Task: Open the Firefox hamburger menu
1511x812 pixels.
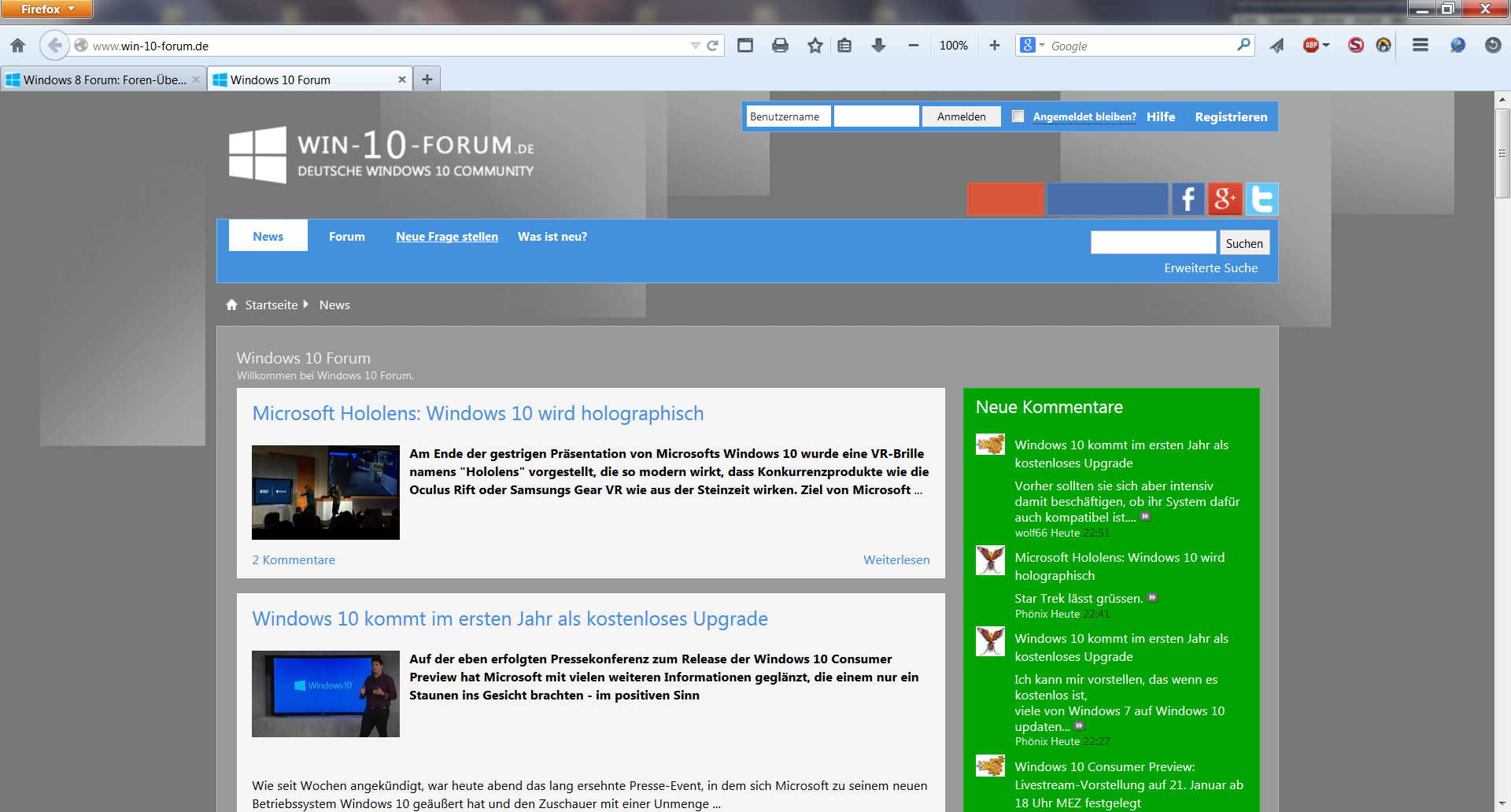Action: (x=1420, y=46)
